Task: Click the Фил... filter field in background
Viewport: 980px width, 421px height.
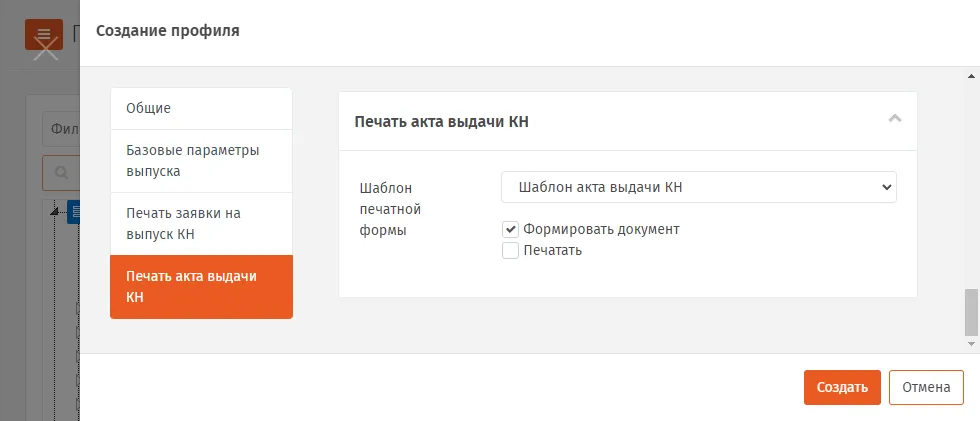Action: pyautogui.click(x=61, y=129)
